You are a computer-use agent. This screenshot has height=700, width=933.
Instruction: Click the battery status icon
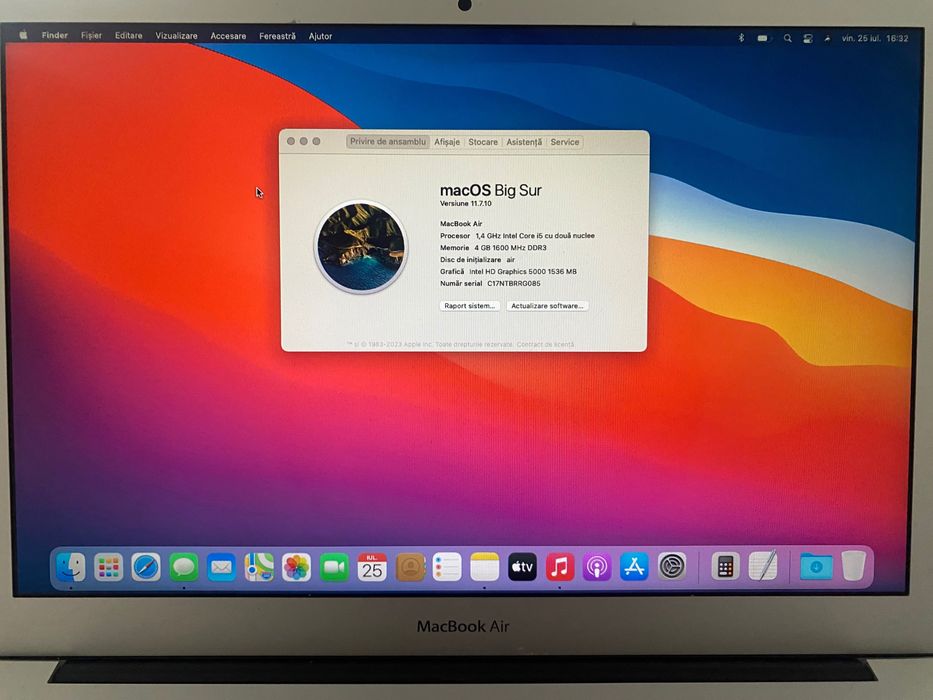tap(763, 38)
